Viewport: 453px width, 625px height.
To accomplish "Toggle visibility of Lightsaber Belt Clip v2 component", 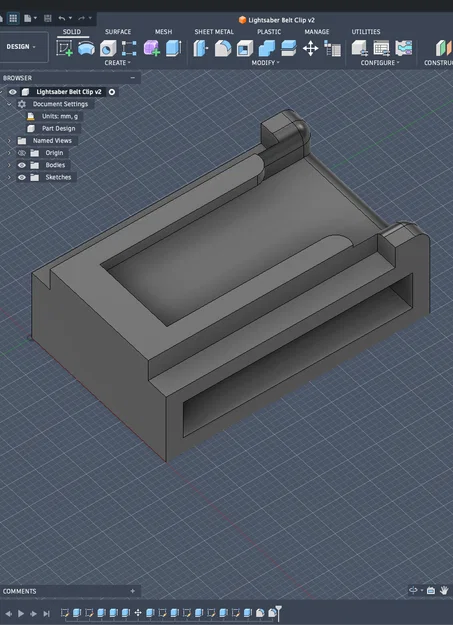I will [x=13, y=92].
